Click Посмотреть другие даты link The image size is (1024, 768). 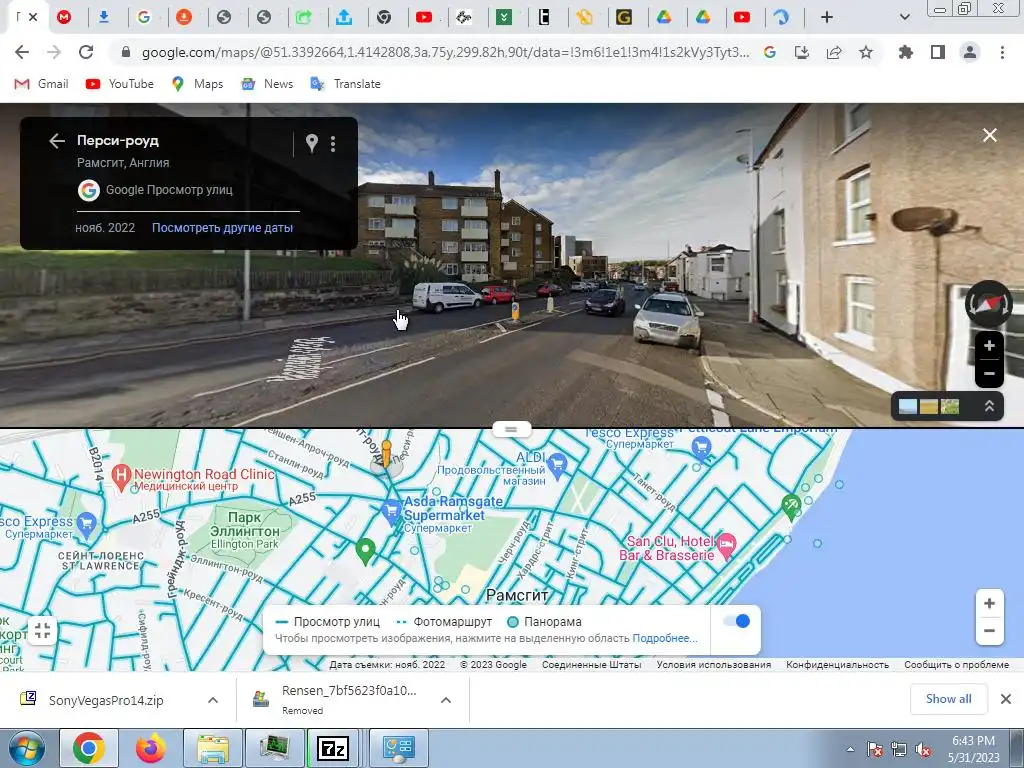coord(222,228)
